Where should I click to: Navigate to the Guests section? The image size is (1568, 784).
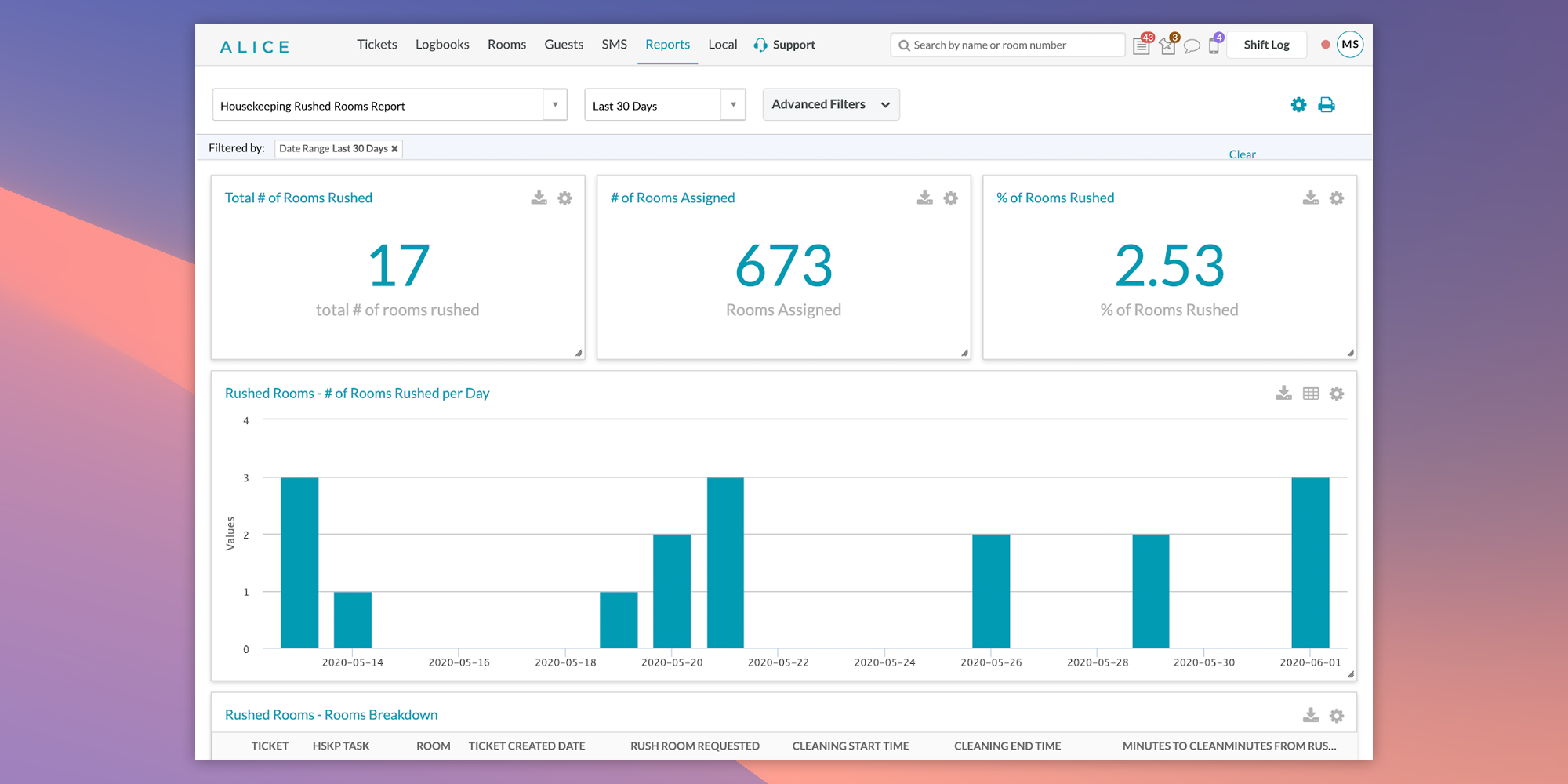pos(564,45)
